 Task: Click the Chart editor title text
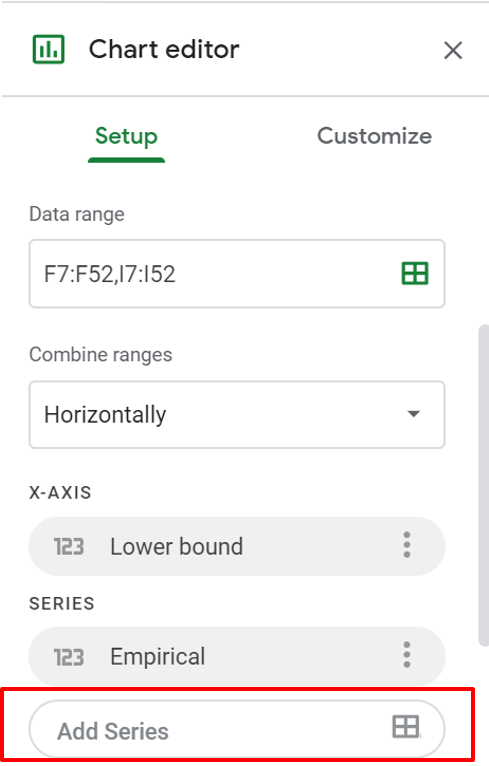[x=164, y=49]
